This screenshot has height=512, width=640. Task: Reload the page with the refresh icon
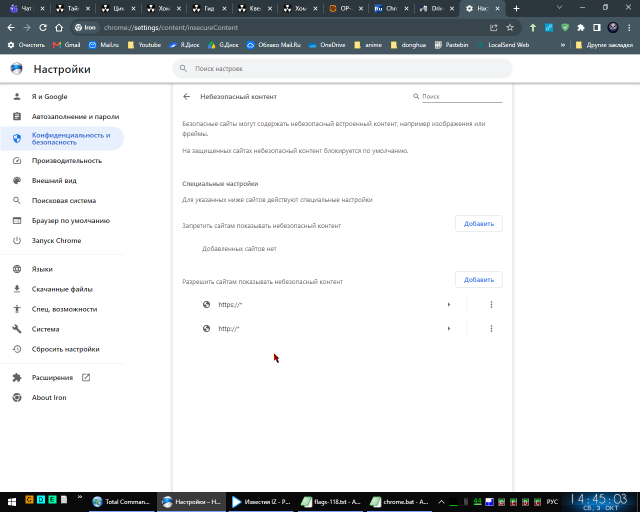[43, 27]
